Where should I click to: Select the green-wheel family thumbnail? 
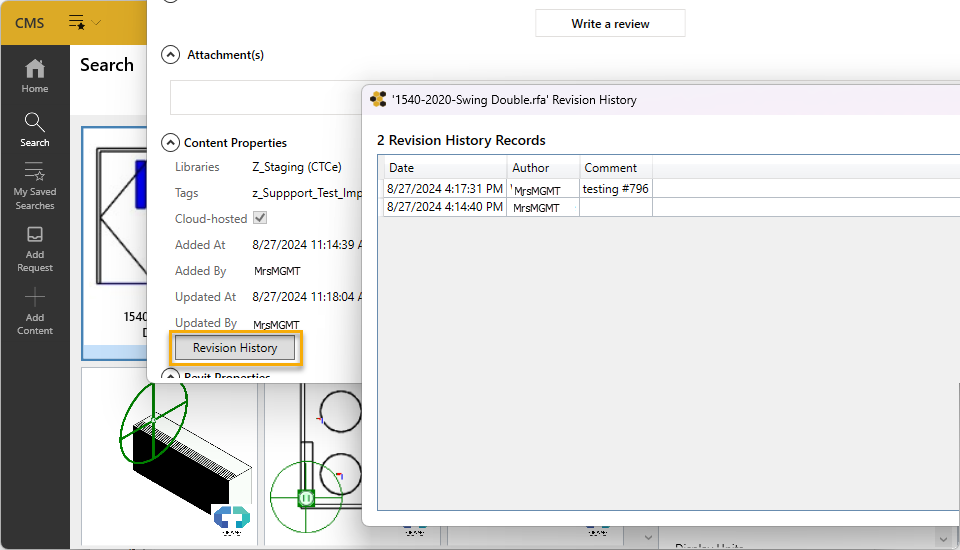click(168, 455)
